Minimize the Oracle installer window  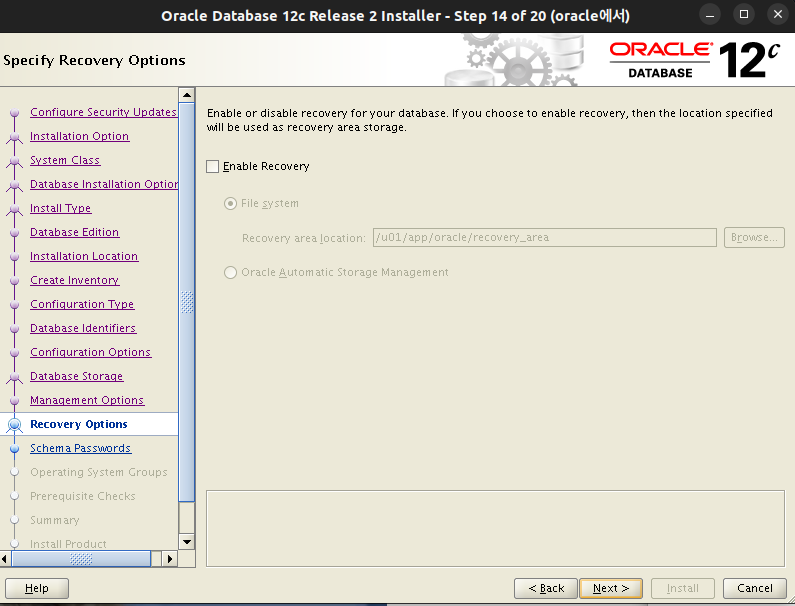tap(710, 15)
